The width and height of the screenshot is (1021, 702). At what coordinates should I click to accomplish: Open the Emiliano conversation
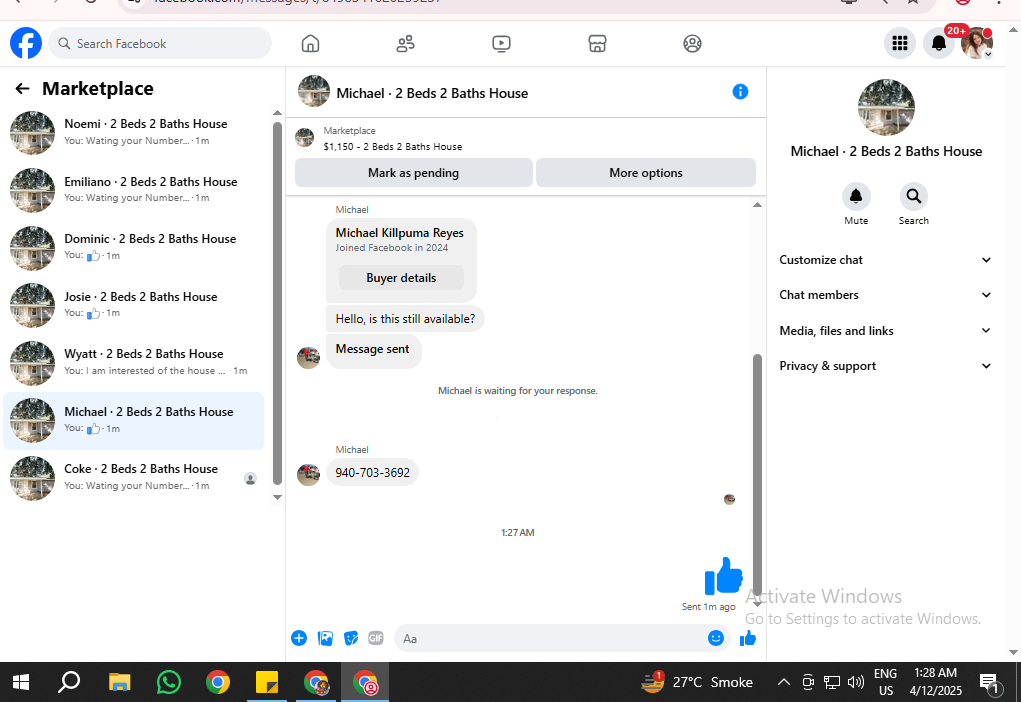pos(133,190)
